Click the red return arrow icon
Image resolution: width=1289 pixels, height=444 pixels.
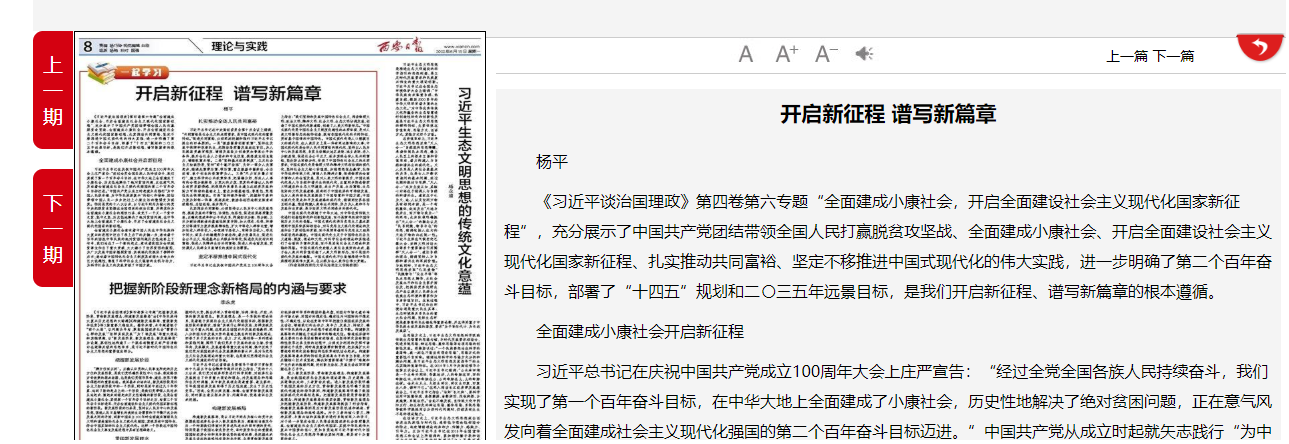point(1260,47)
